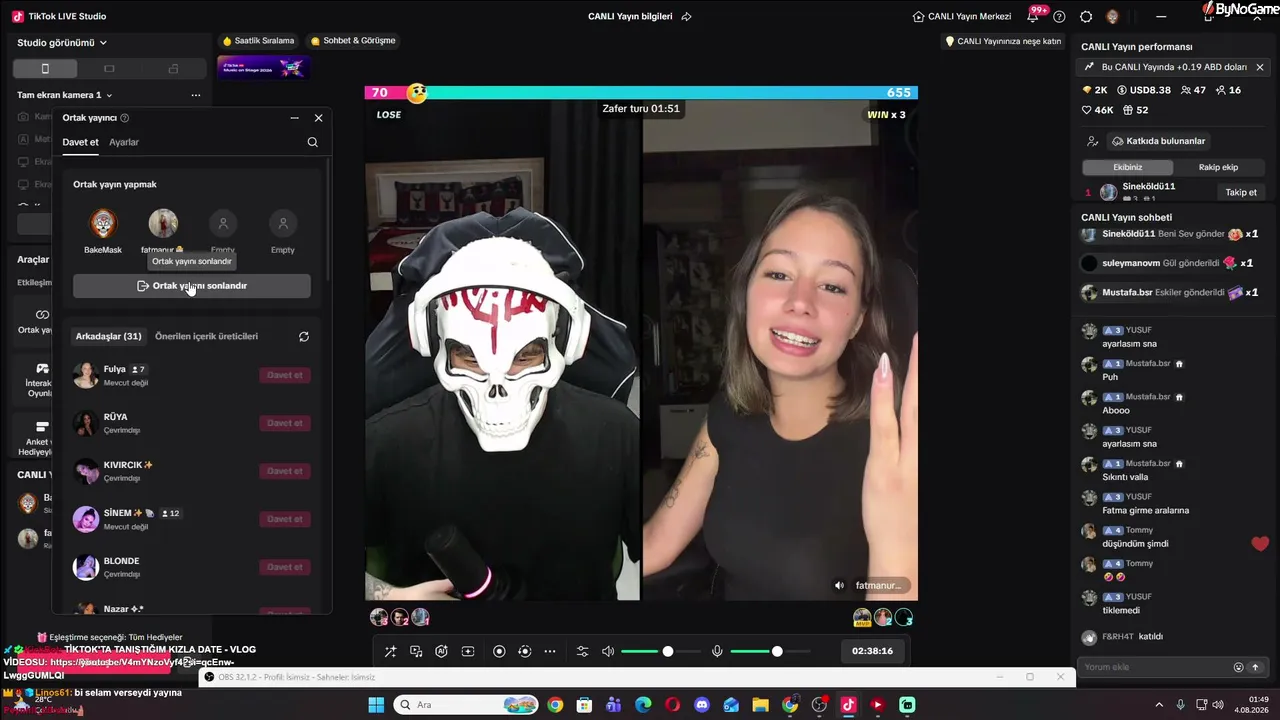Image resolution: width=1280 pixels, height=720 pixels.
Task: Click Davet et next to RÜYA
Action: pos(284,423)
